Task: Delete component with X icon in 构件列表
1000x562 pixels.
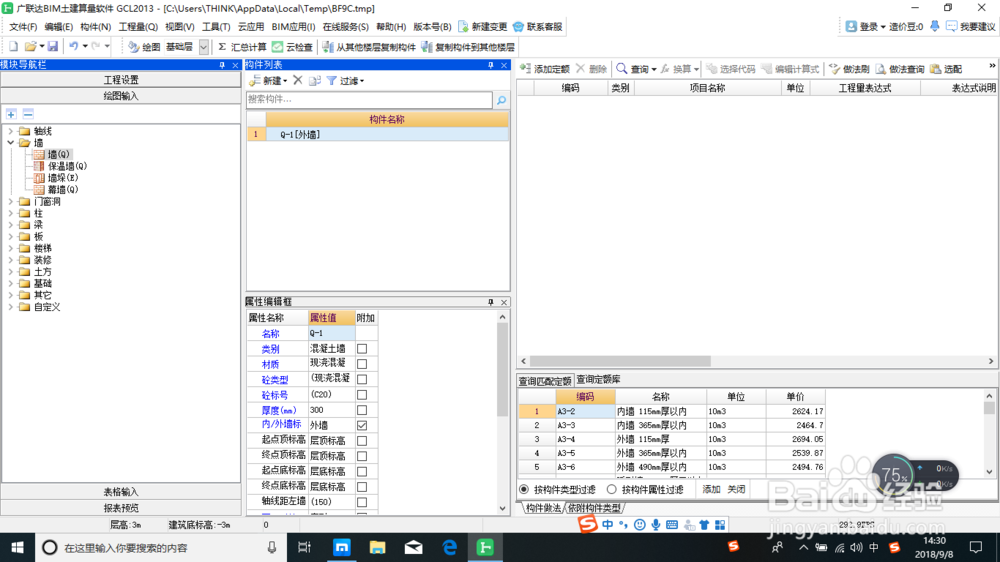Action: pyautogui.click(x=298, y=80)
